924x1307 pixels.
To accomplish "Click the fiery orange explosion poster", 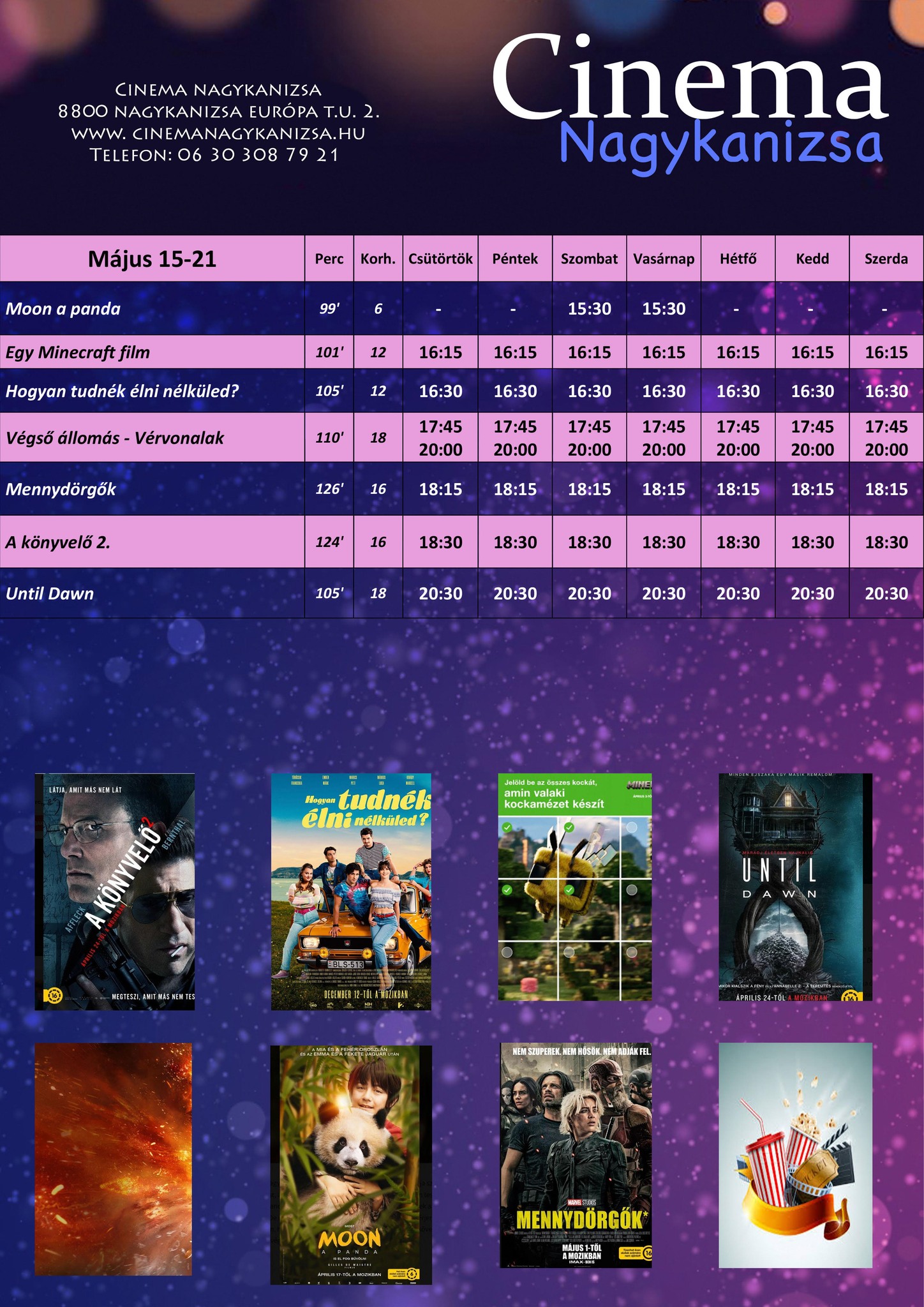I will click(x=113, y=1159).
